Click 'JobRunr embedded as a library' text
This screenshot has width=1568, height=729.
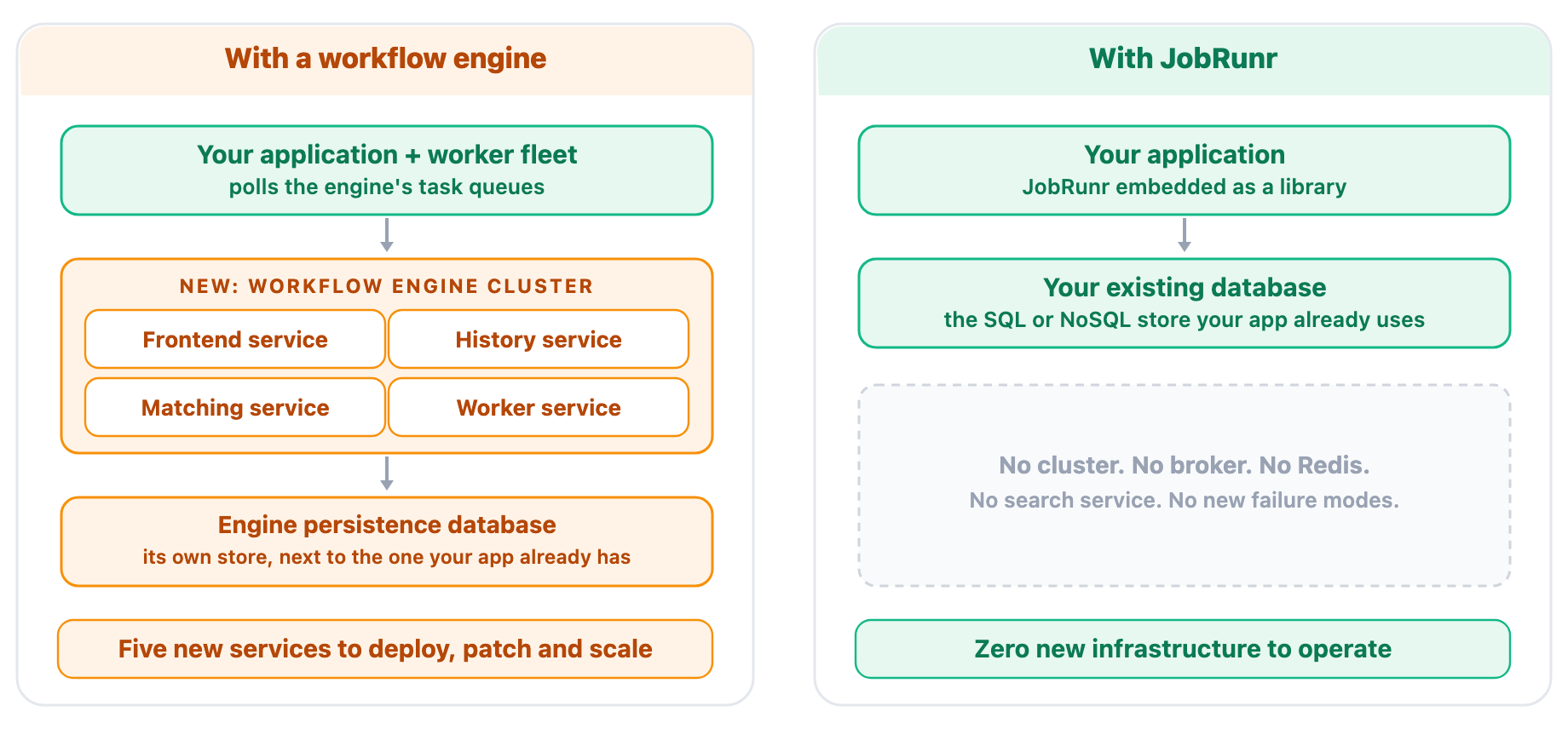1185,187
